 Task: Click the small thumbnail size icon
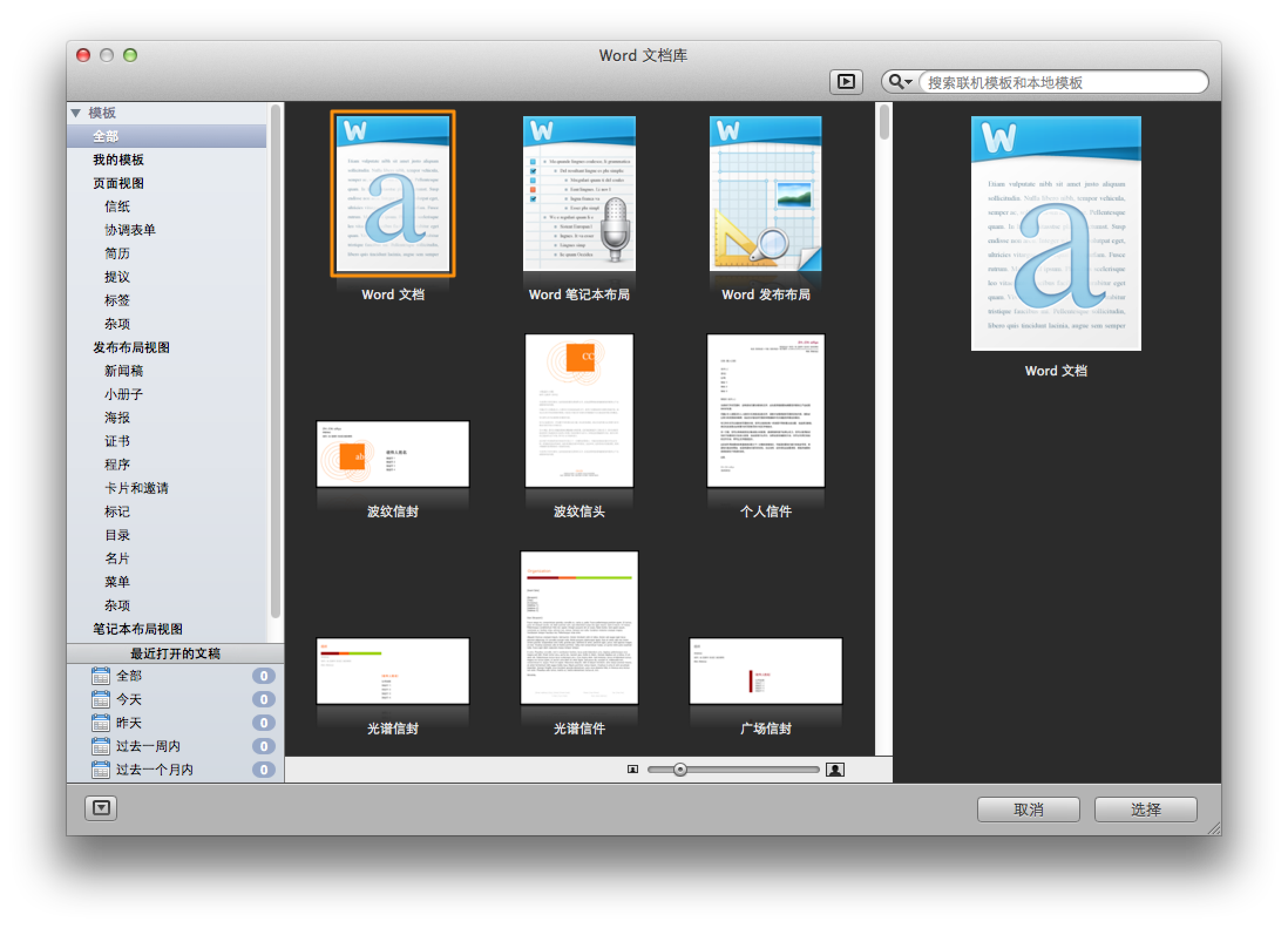632,769
